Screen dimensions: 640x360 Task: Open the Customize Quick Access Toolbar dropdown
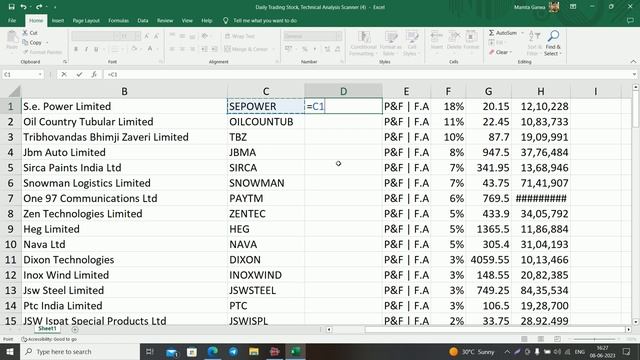tap(55, 7)
